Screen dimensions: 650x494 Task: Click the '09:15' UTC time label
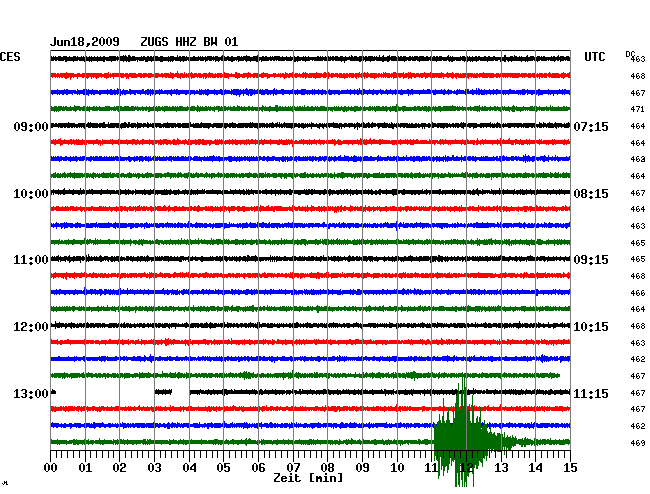pyautogui.click(x=591, y=260)
